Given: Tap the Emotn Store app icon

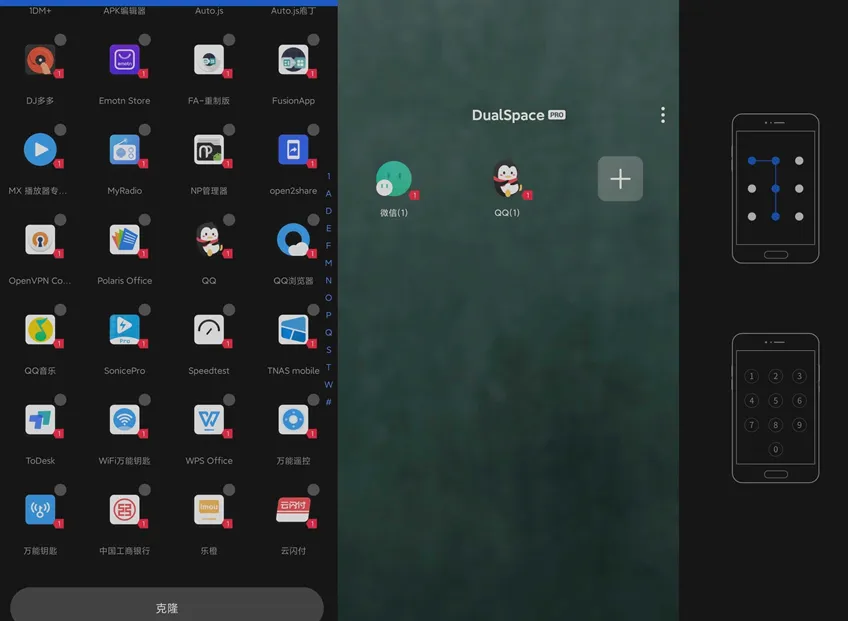Looking at the screenshot, I should coord(124,60).
